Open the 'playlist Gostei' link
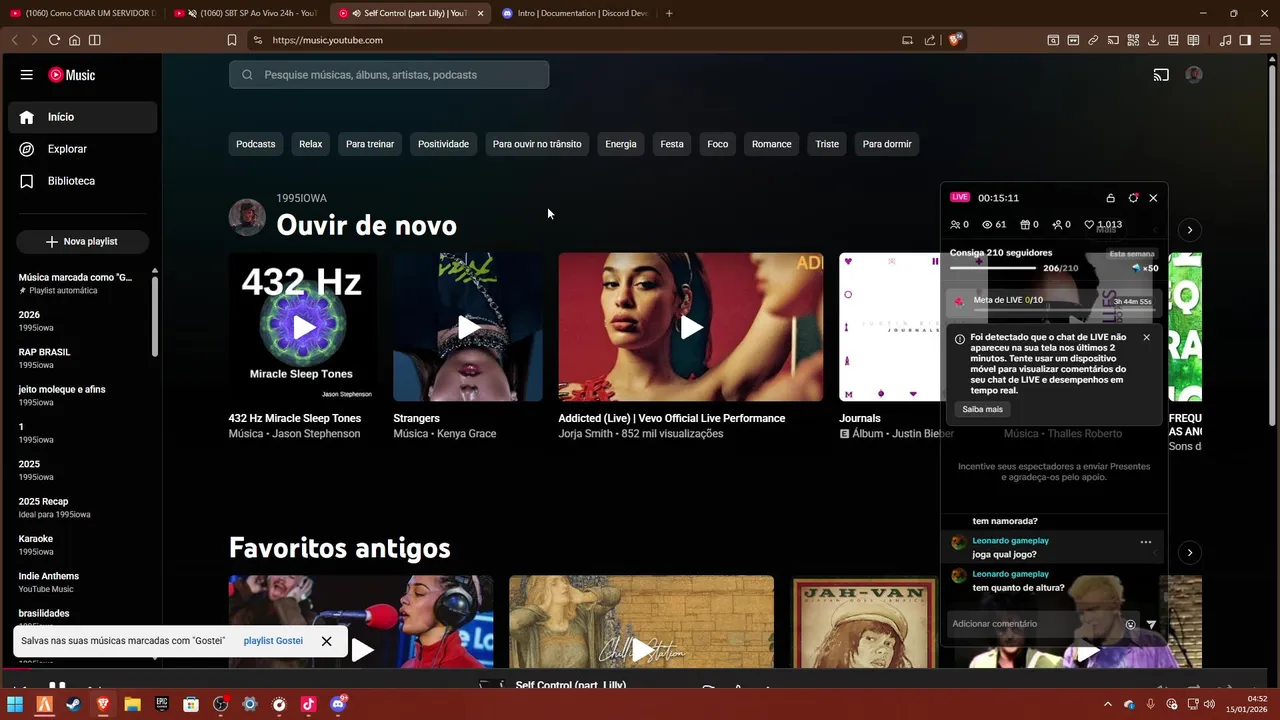The height and width of the screenshot is (720, 1280). [273, 641]
